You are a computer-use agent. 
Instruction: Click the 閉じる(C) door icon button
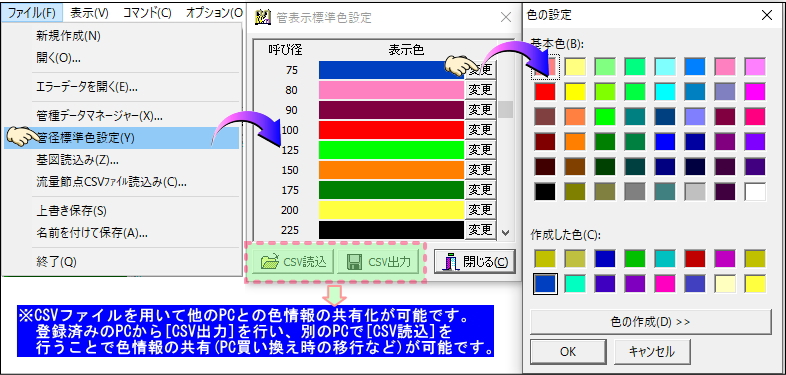[474, 262]
